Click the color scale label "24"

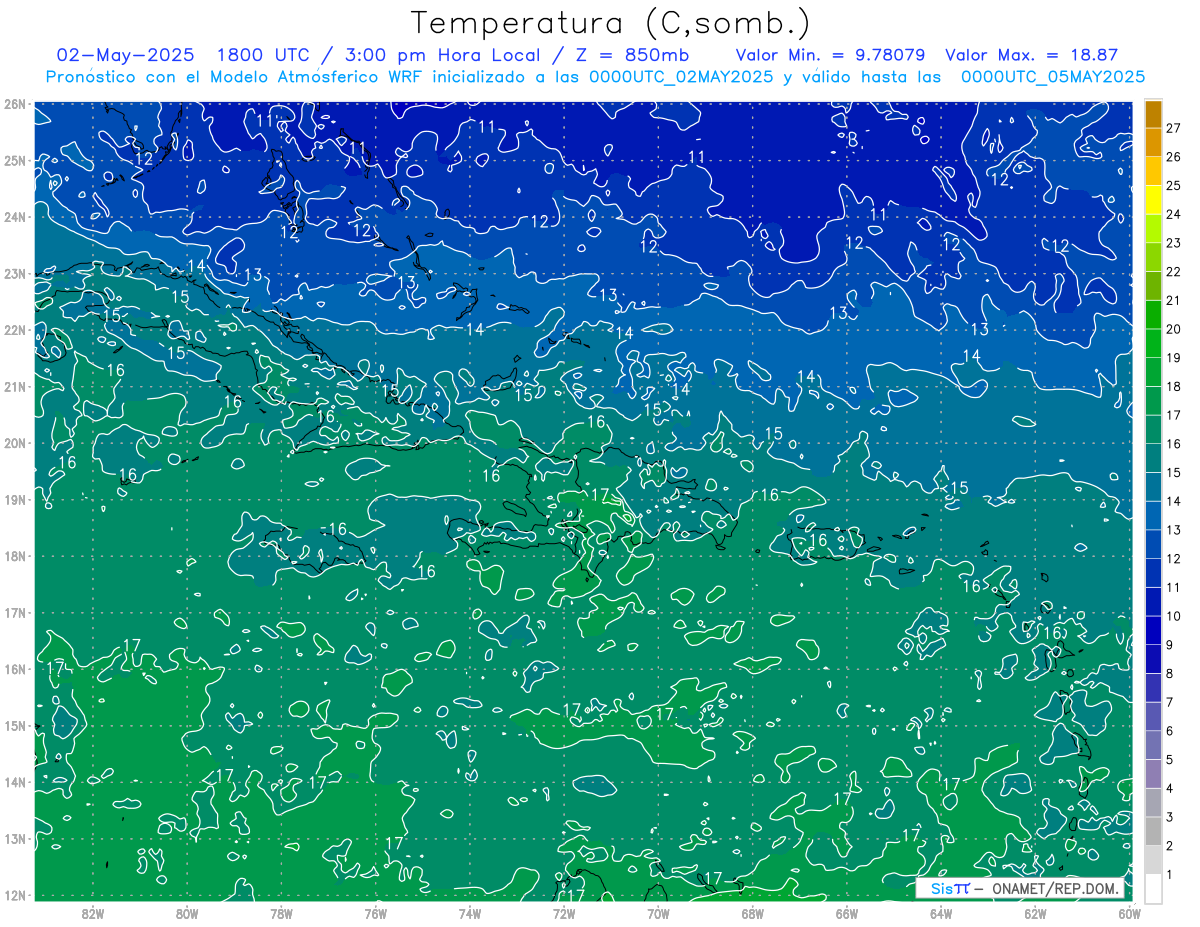tap(1173, 214)
